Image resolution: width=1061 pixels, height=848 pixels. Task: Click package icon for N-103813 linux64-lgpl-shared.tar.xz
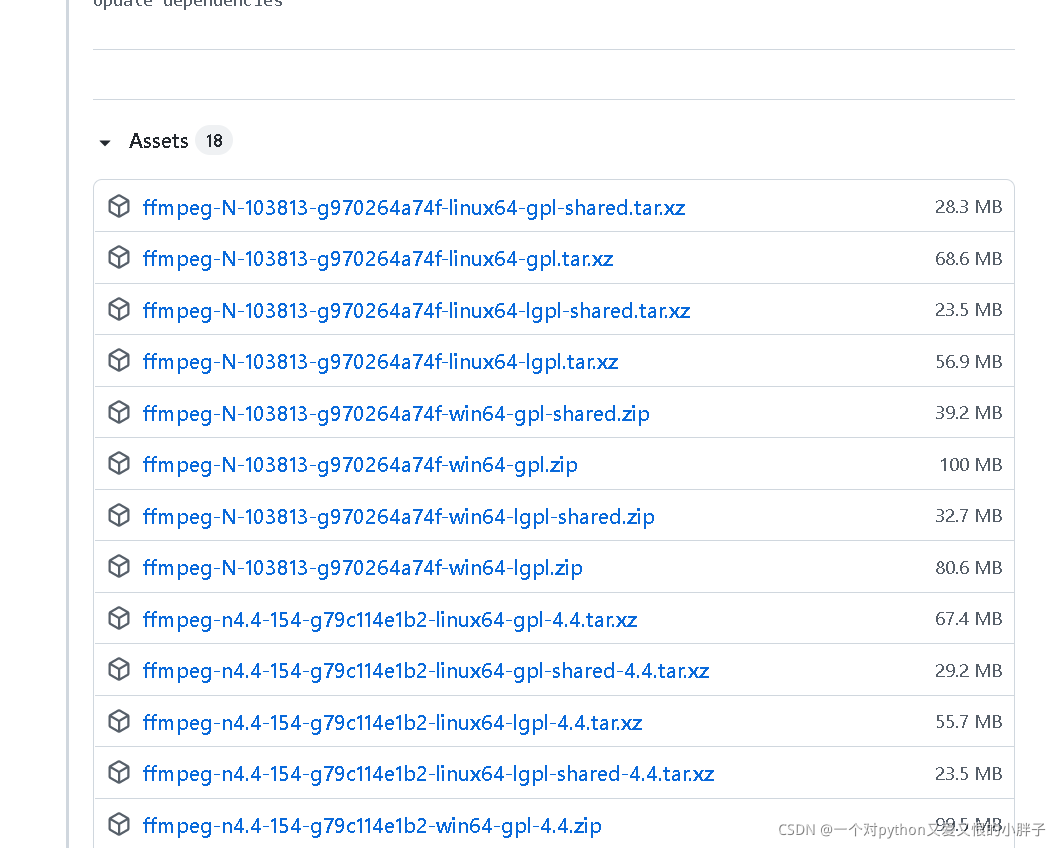point(119,309)
